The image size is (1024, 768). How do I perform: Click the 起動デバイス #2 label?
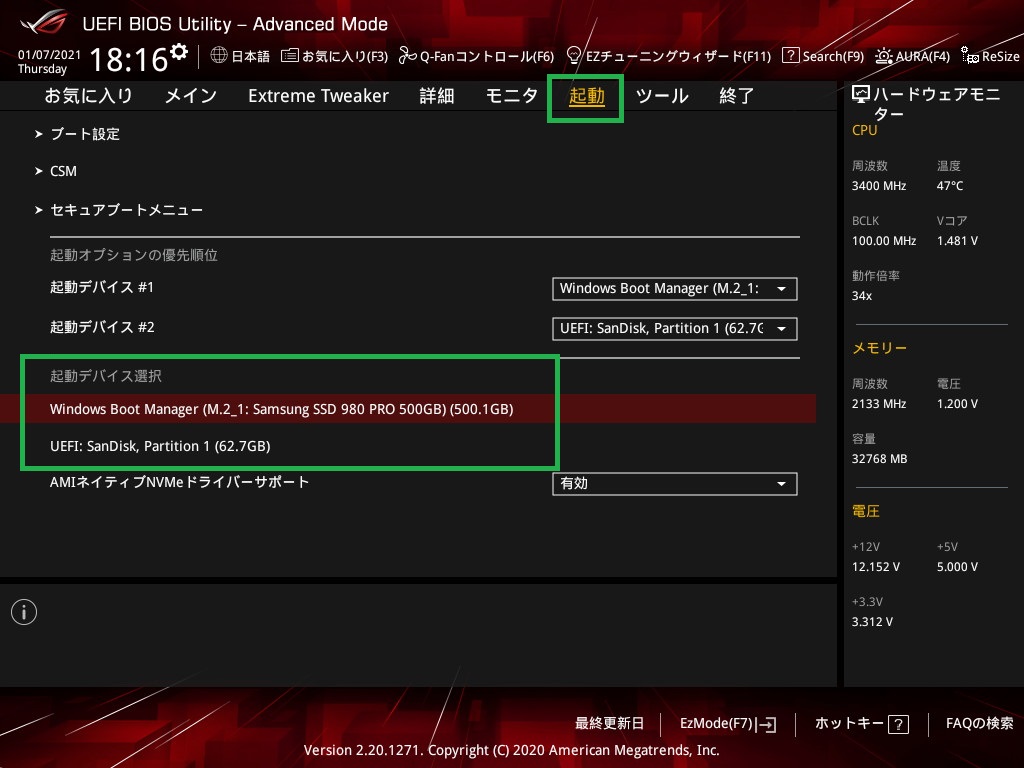[x=102, y=327]
